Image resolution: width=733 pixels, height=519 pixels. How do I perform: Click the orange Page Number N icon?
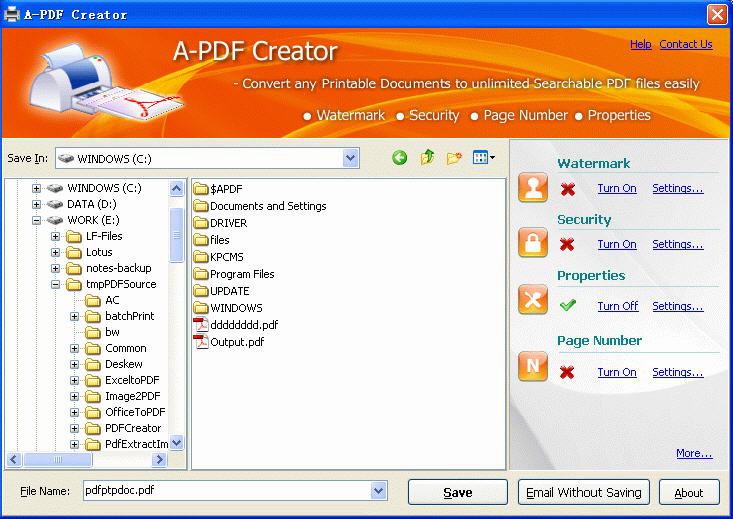tap(533, 366)
